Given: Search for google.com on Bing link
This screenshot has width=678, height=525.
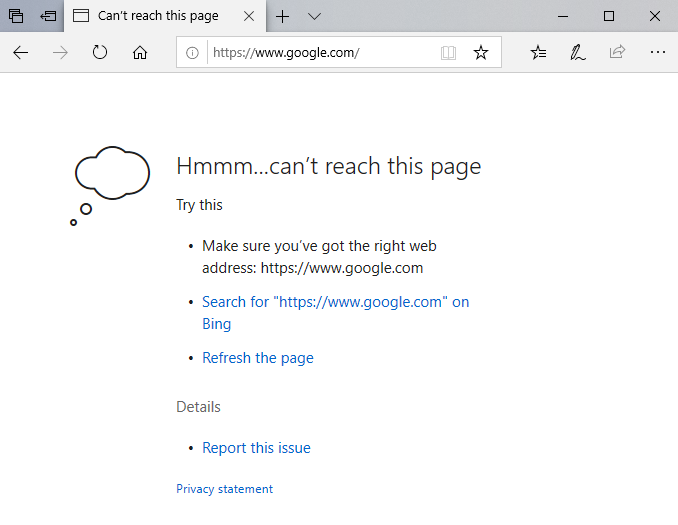Looking at the screenshot, I should tap(336, 313).
